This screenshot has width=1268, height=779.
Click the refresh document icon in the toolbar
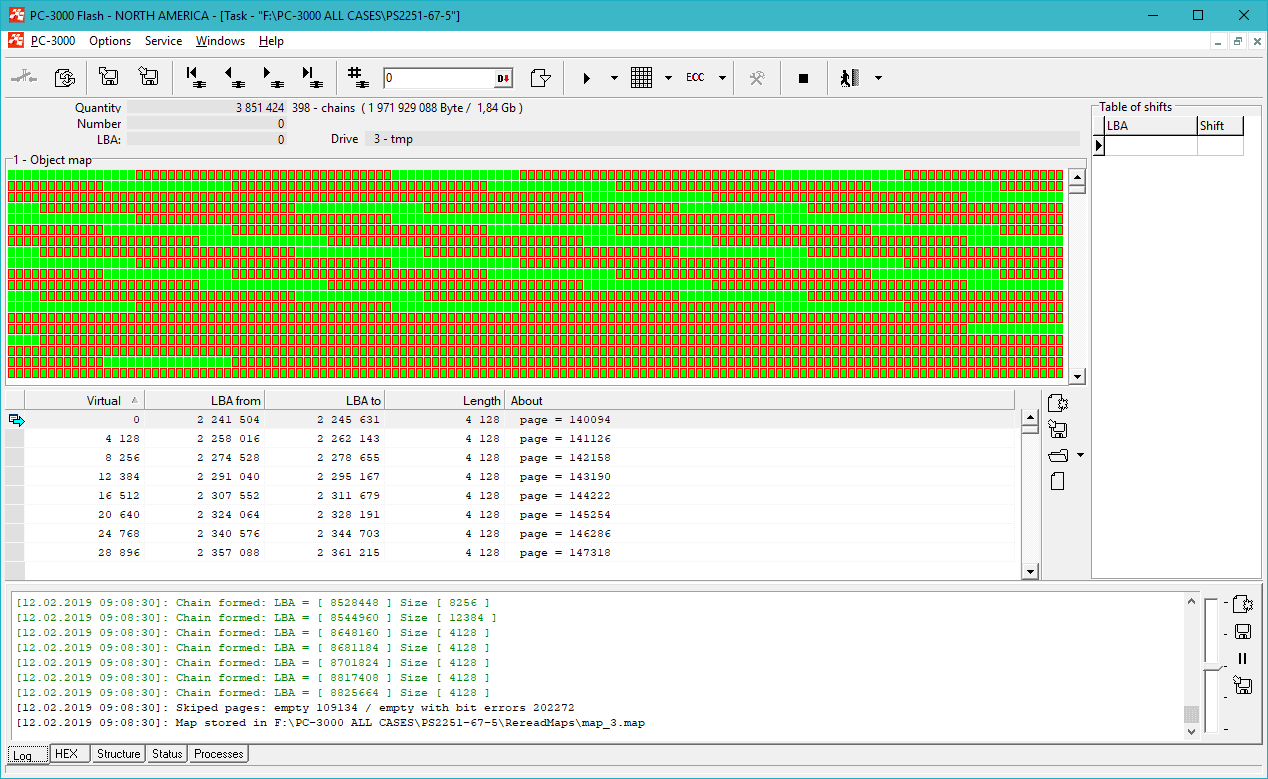tap(64, 78)
